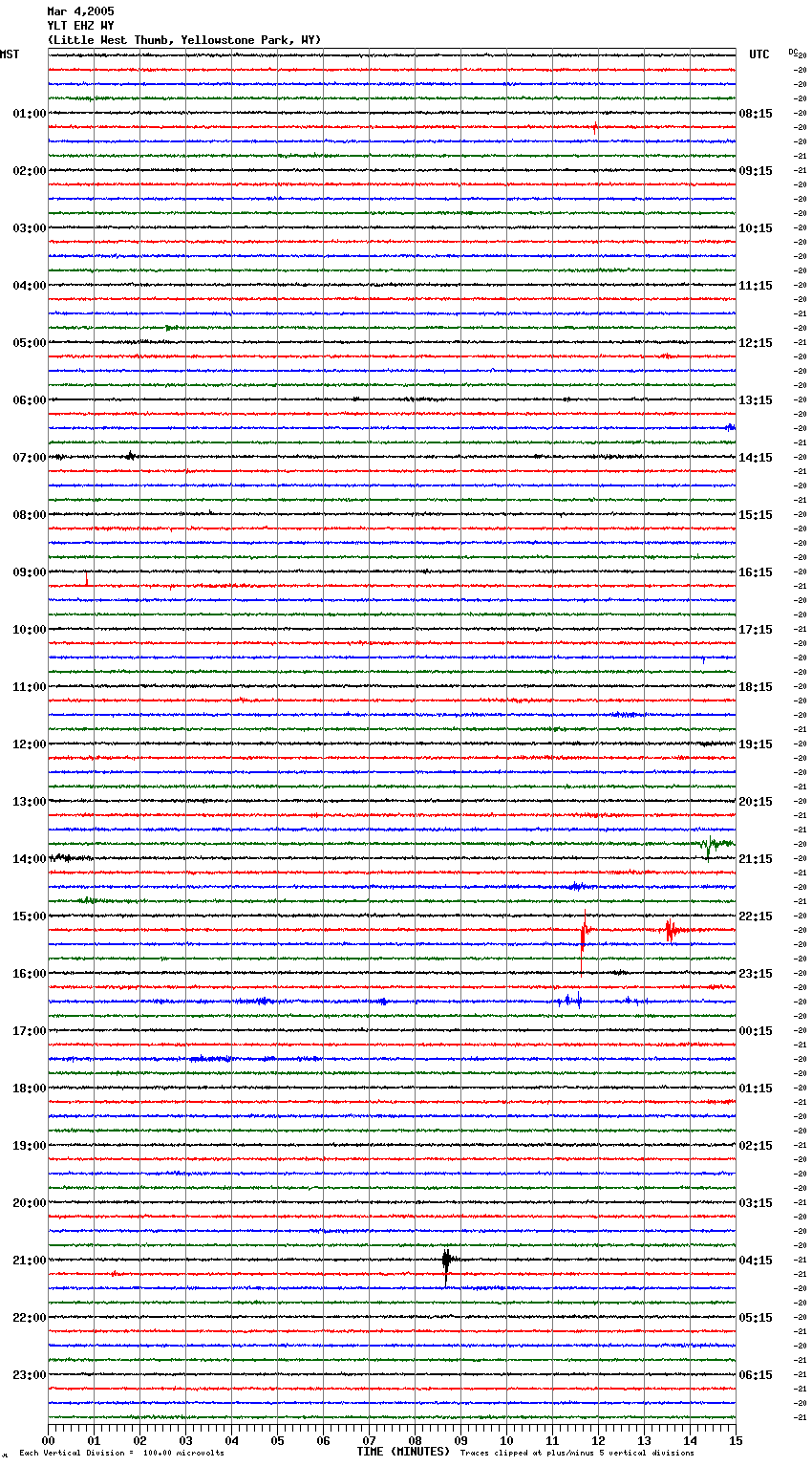
Task: Click the 20:15 UTC time label
Action: [756, 802]
